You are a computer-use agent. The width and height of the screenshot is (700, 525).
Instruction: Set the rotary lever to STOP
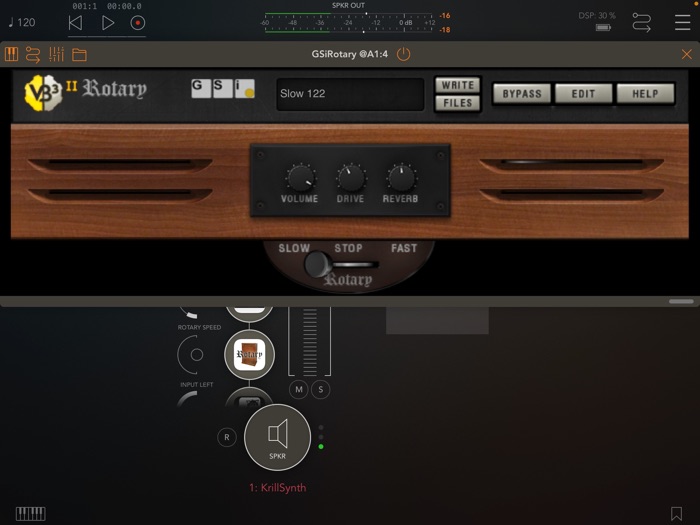coord(348,249)
